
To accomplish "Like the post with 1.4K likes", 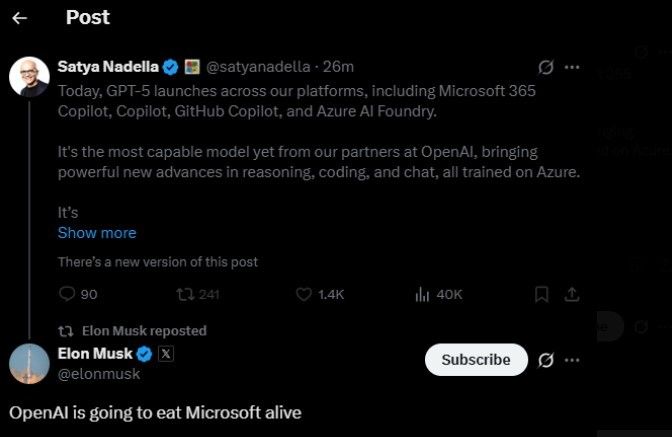I will pyautogui.click(x=305, y=294).
